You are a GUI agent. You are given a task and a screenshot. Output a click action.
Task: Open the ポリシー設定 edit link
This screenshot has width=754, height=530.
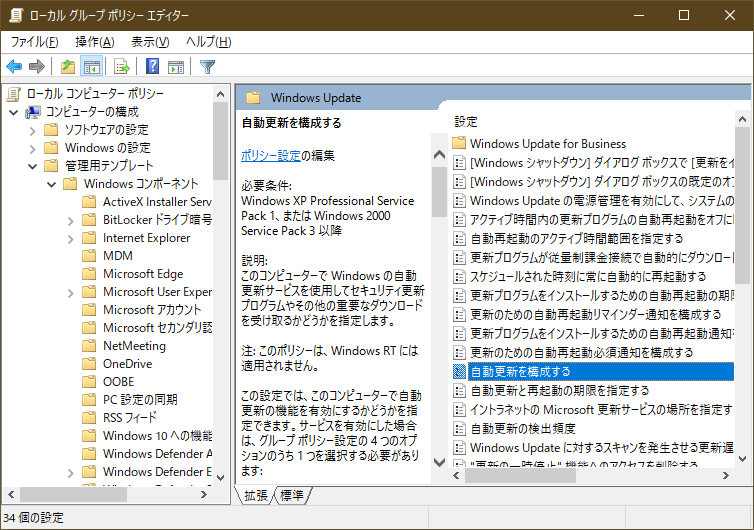(x=271, y=155)
